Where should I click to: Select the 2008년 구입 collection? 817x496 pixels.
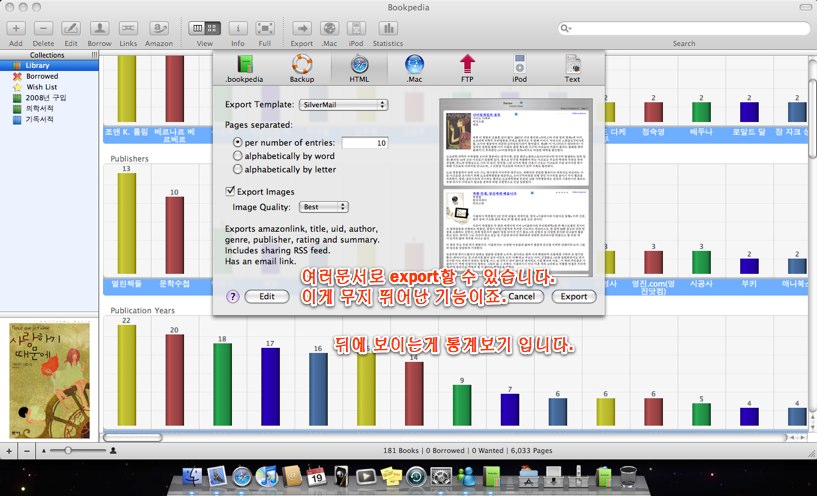pyautogui.click(x=49, y=97)
